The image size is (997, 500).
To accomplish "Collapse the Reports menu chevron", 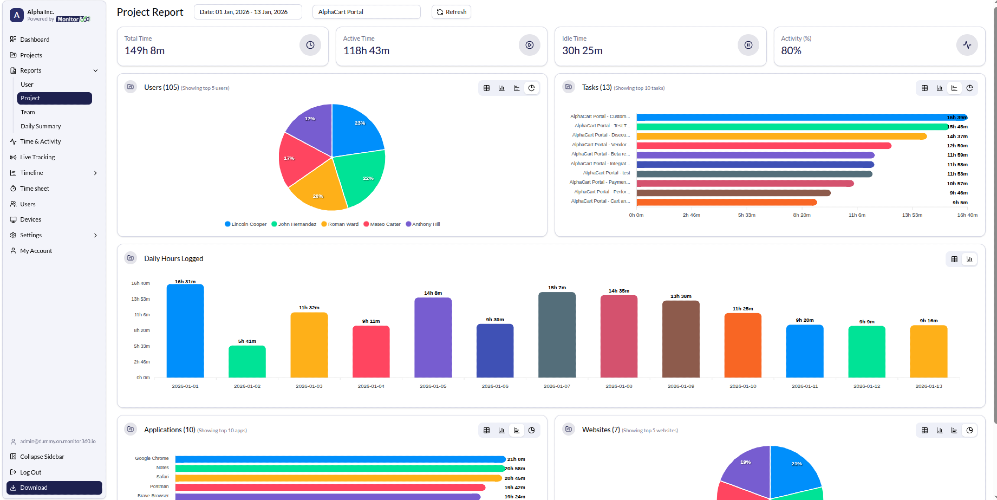I will 96,71.
